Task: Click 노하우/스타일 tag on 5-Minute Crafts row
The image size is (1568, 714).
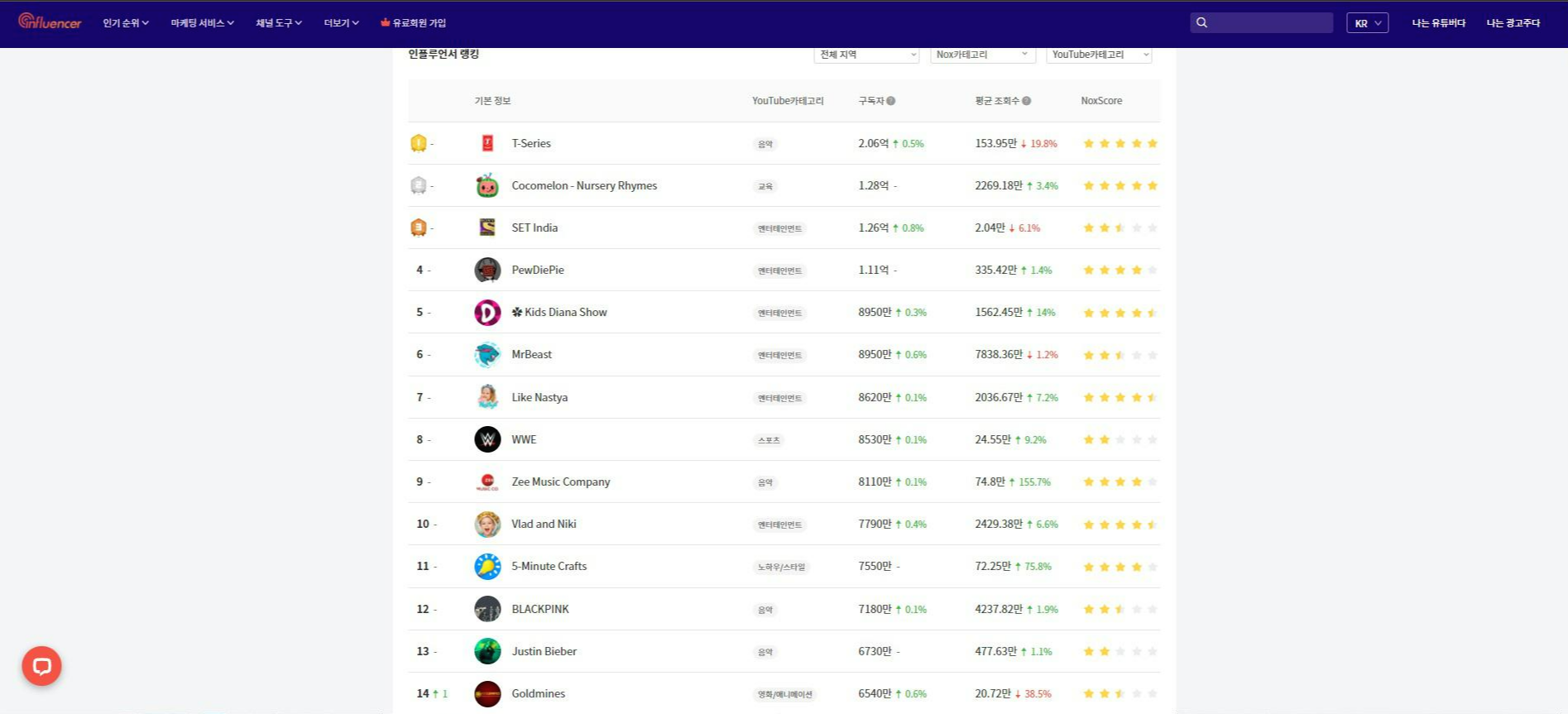Action: [782, 567]
